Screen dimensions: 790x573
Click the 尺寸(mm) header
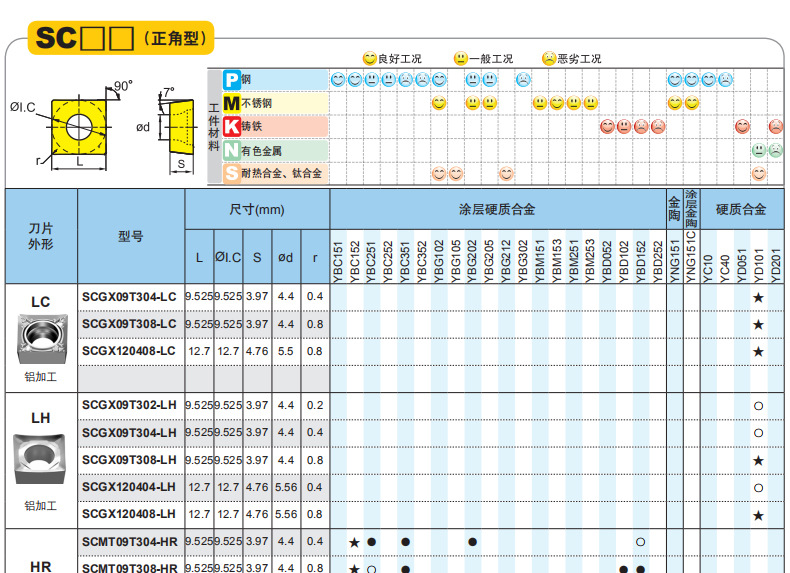click(x=257, y=209)
